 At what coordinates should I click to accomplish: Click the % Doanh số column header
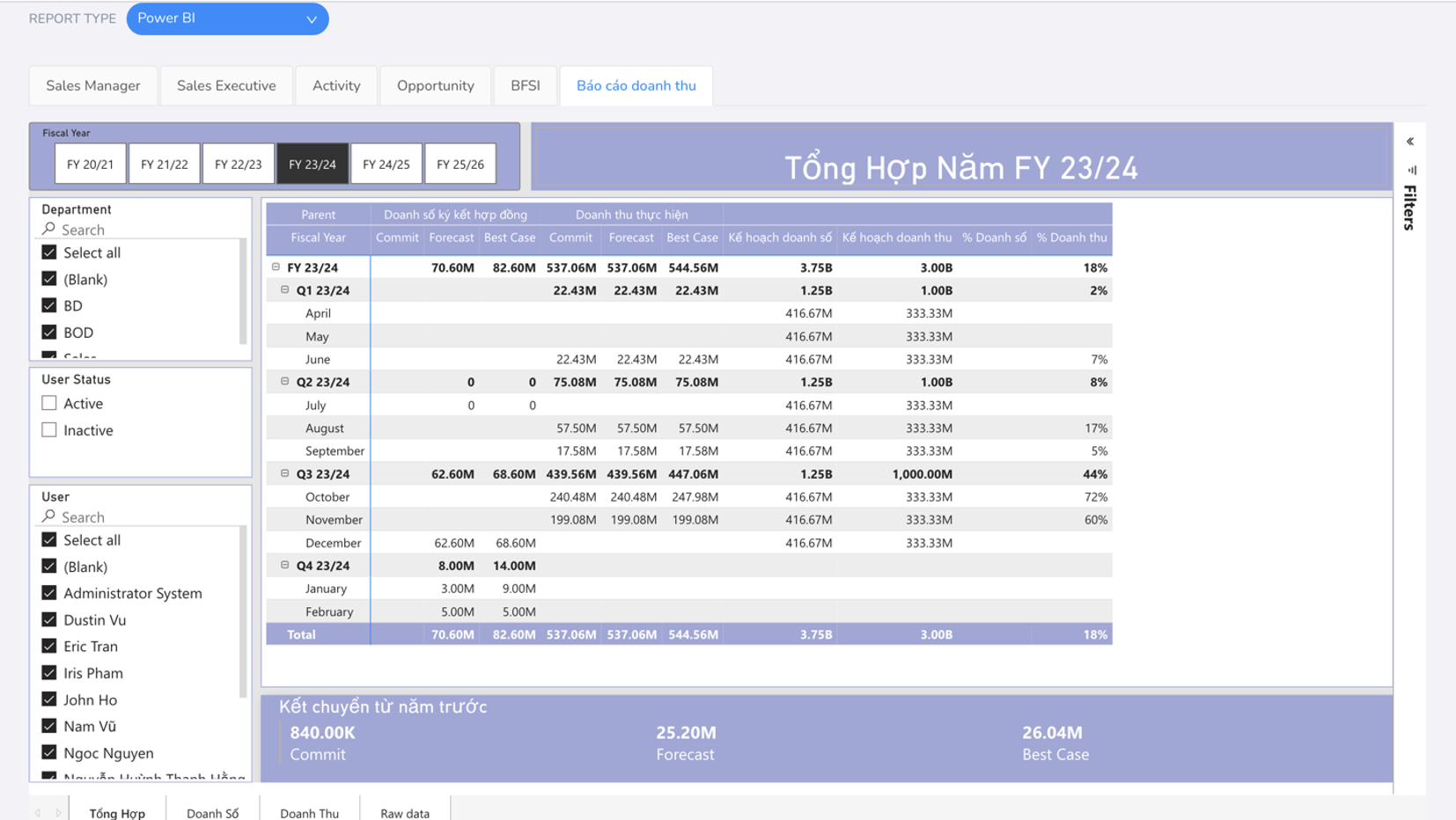(994, 238)
